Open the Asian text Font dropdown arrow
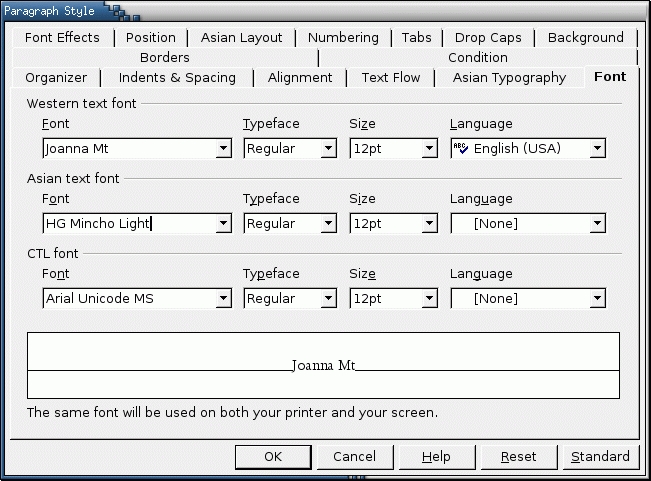This screenshot has width=651, height=481. (x=223, y=224)
